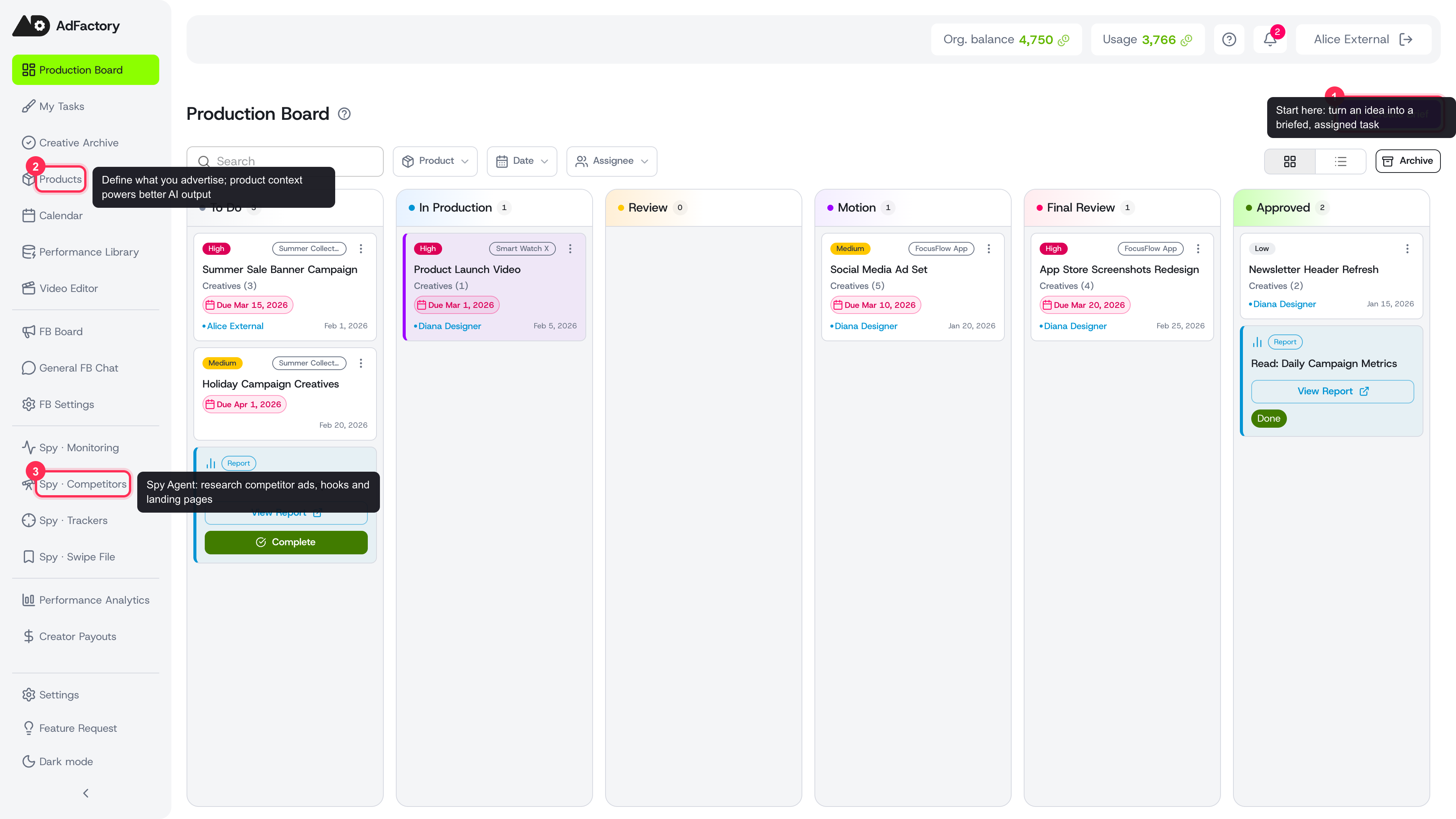The image size is (1456, 819).
Task: Open FB Board megaphone icon
Action: pyautogui.click(x=28, y=331)
